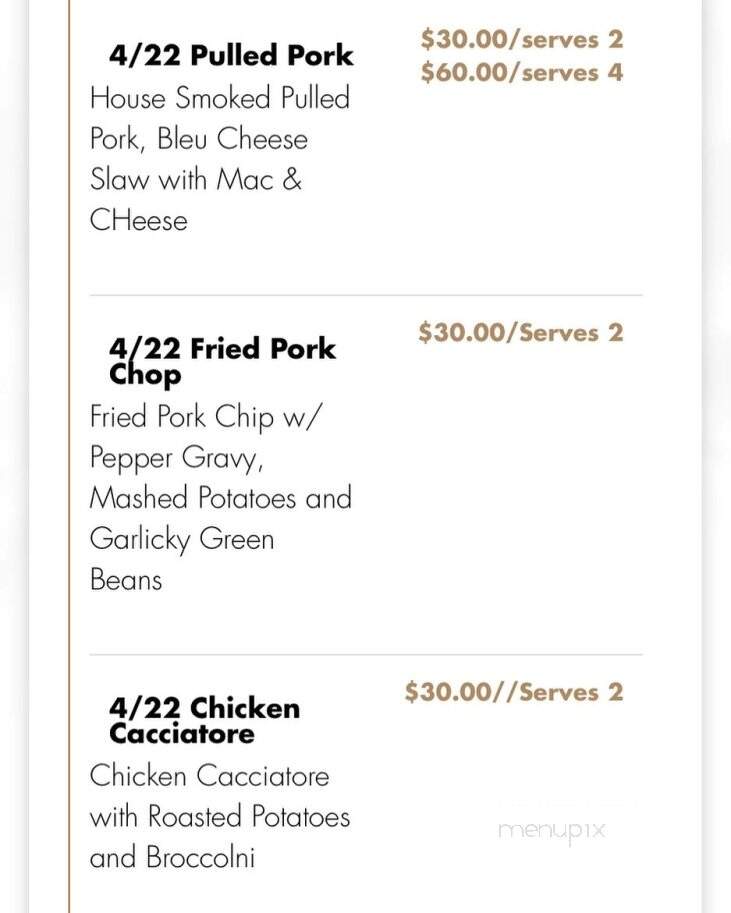Click the gold vertical border line at left
This screenshot has height=913, width=731.
69,456
